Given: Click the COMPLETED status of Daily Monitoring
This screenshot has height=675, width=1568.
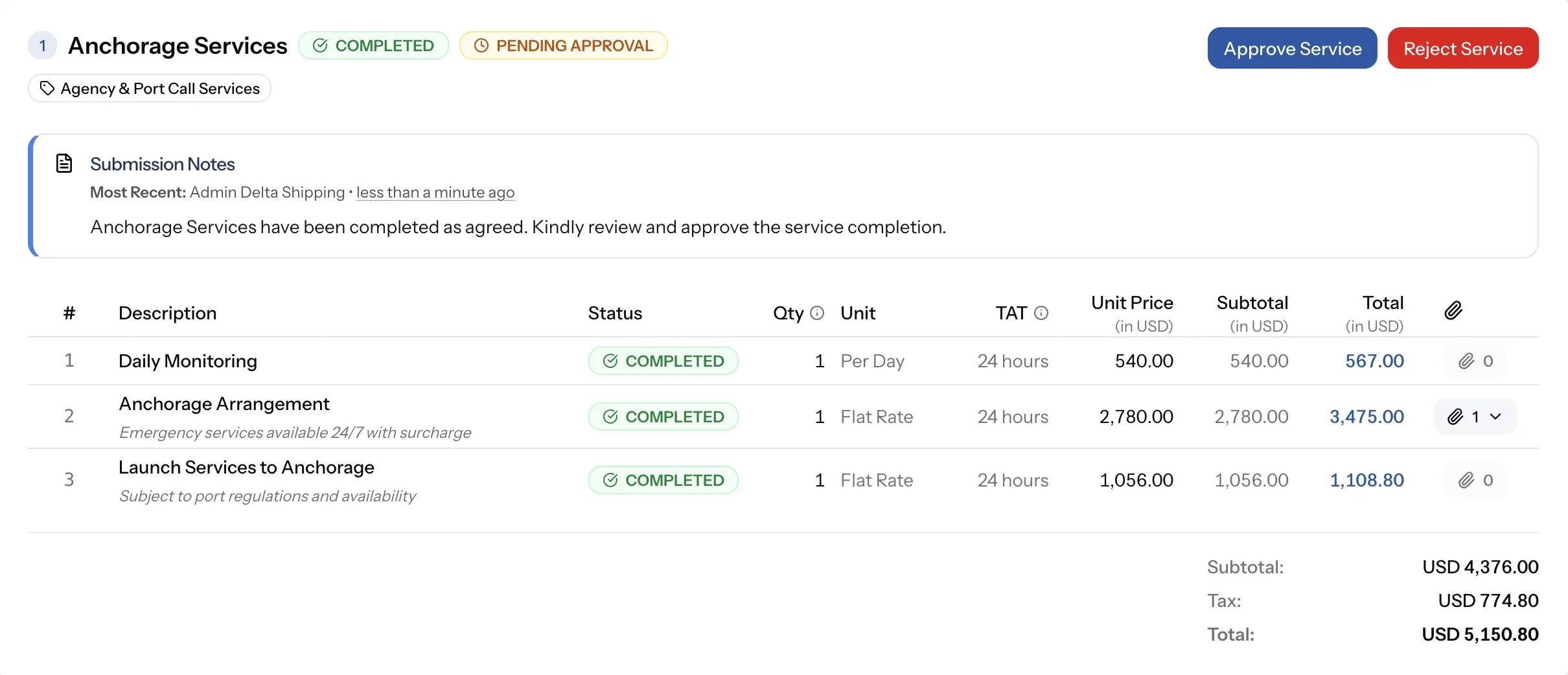Looking at the screenshot, I should click(x=663, y=361).
